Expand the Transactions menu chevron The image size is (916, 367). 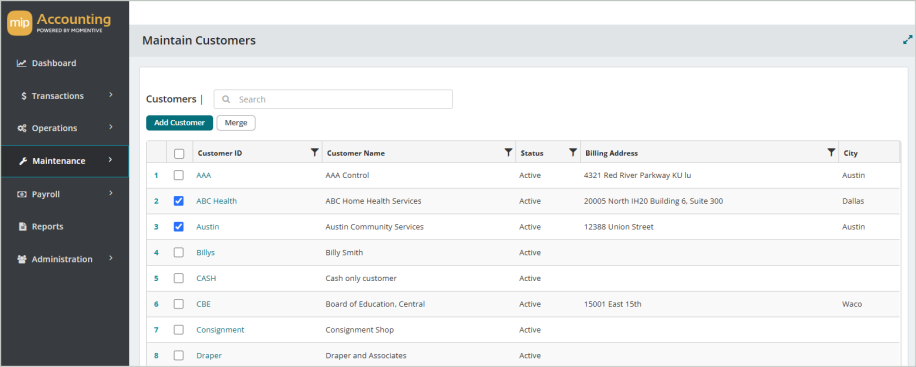(110, 95)
